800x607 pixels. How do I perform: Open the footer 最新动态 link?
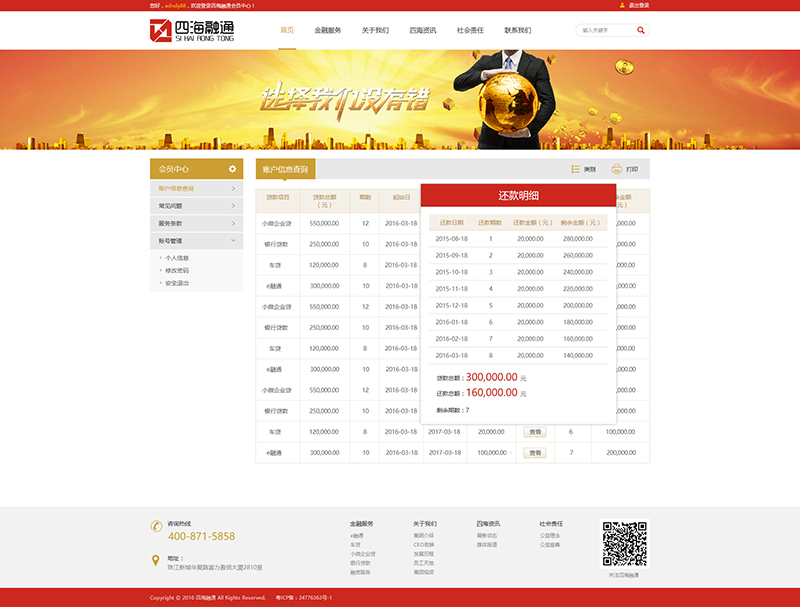coord(487,536)
